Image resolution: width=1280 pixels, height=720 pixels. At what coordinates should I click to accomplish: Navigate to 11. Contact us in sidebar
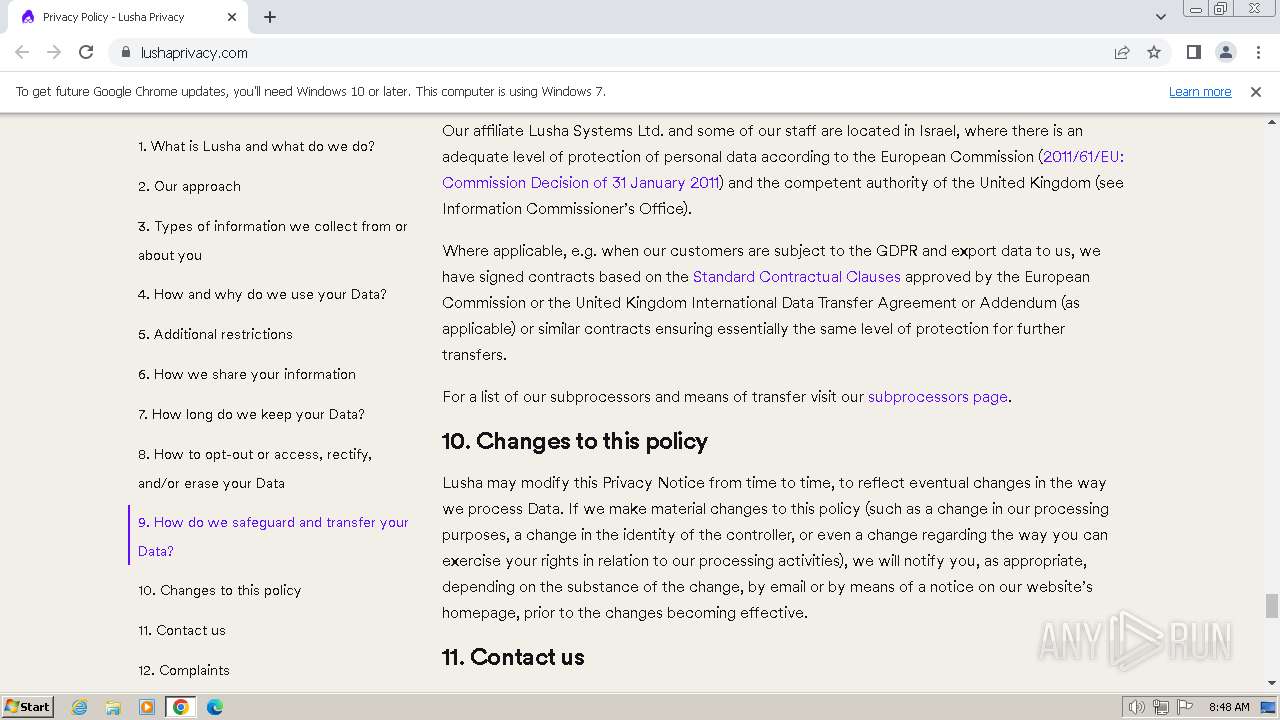(x=182, y=630)
